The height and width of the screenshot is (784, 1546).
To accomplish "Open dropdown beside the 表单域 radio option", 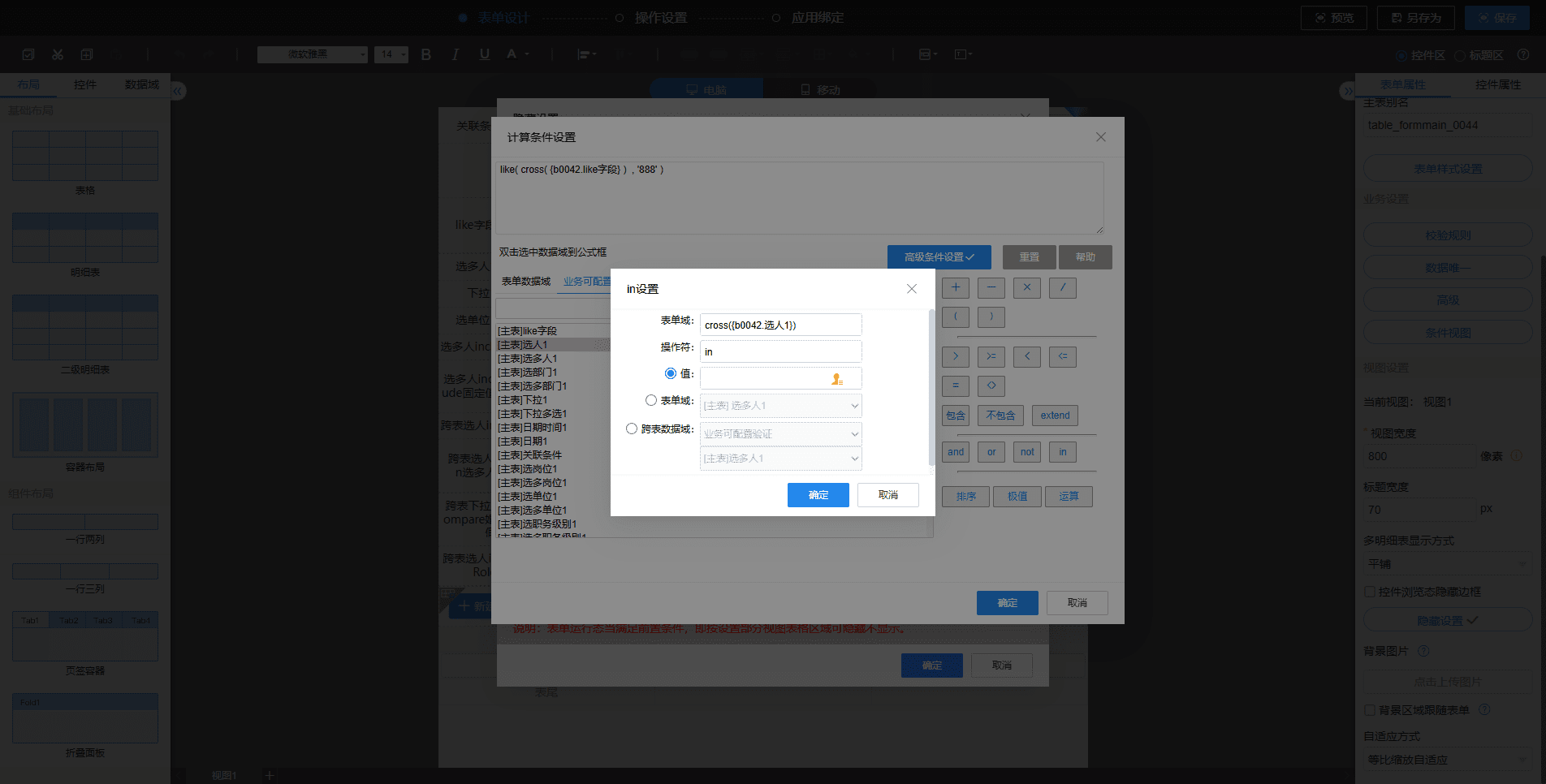I will pyautogui.click(x=781, y=406).
